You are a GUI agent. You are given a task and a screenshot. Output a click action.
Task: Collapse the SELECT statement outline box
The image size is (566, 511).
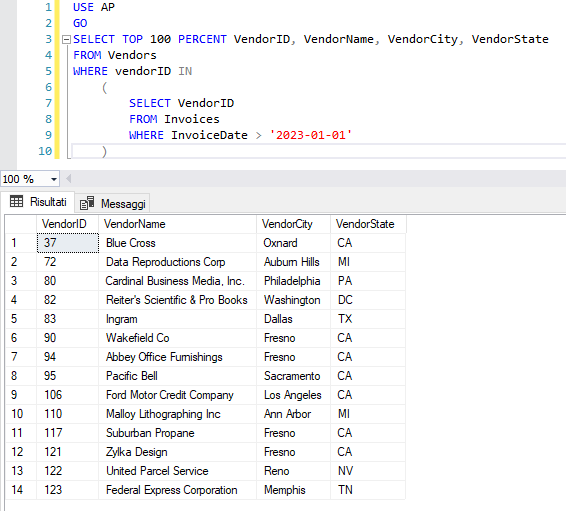pos(66,39)
